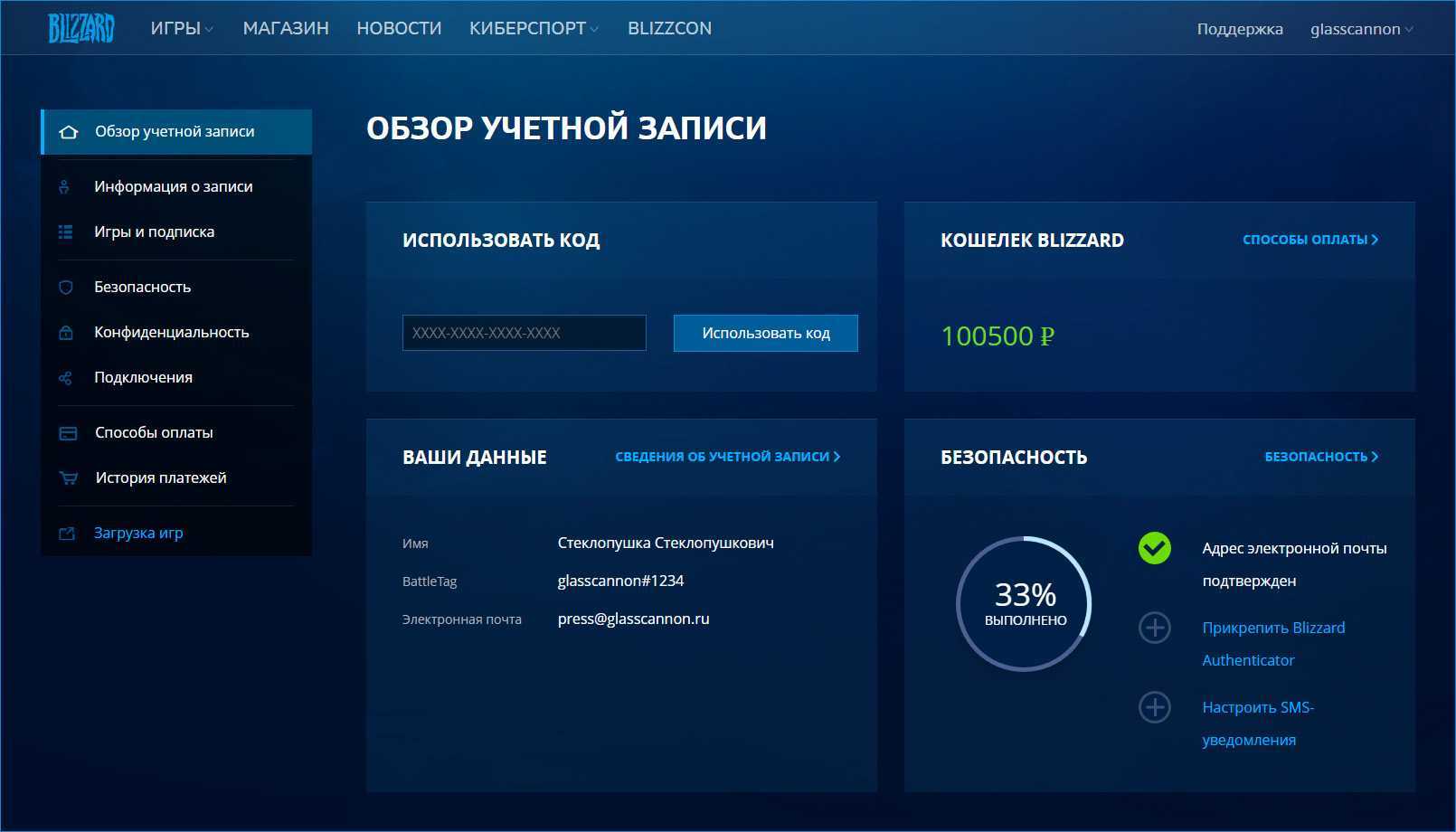Click the lock icon beside Конфиденциальность
Viewport: 1456px width, 832px height.
65,333
